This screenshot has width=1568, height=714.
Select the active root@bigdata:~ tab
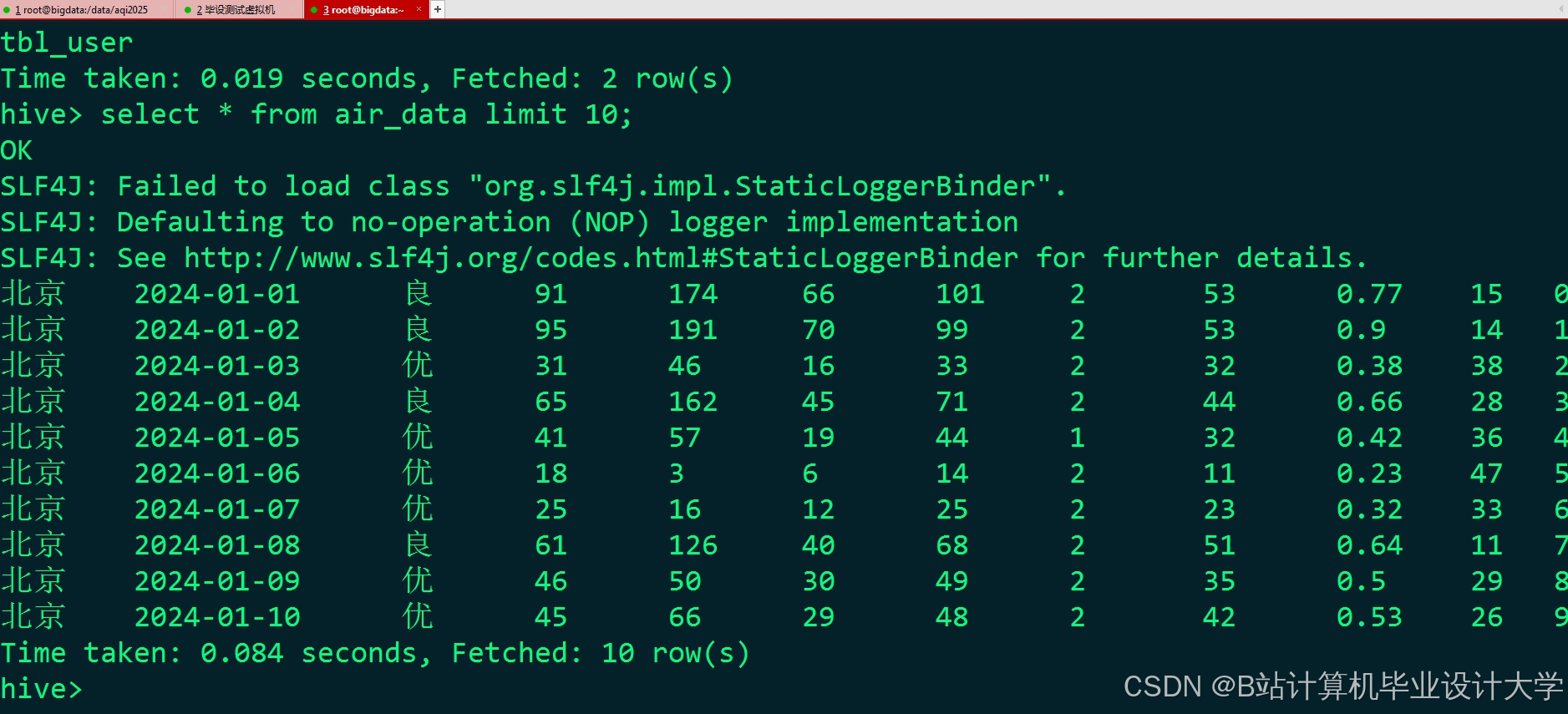[366, 9]
